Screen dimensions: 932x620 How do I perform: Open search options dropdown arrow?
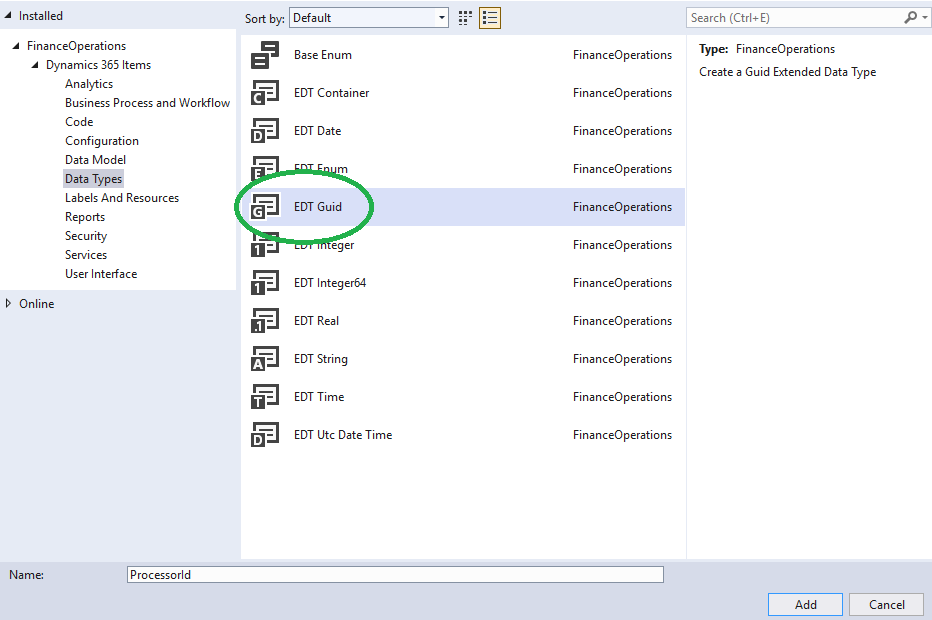click(924, 18)
